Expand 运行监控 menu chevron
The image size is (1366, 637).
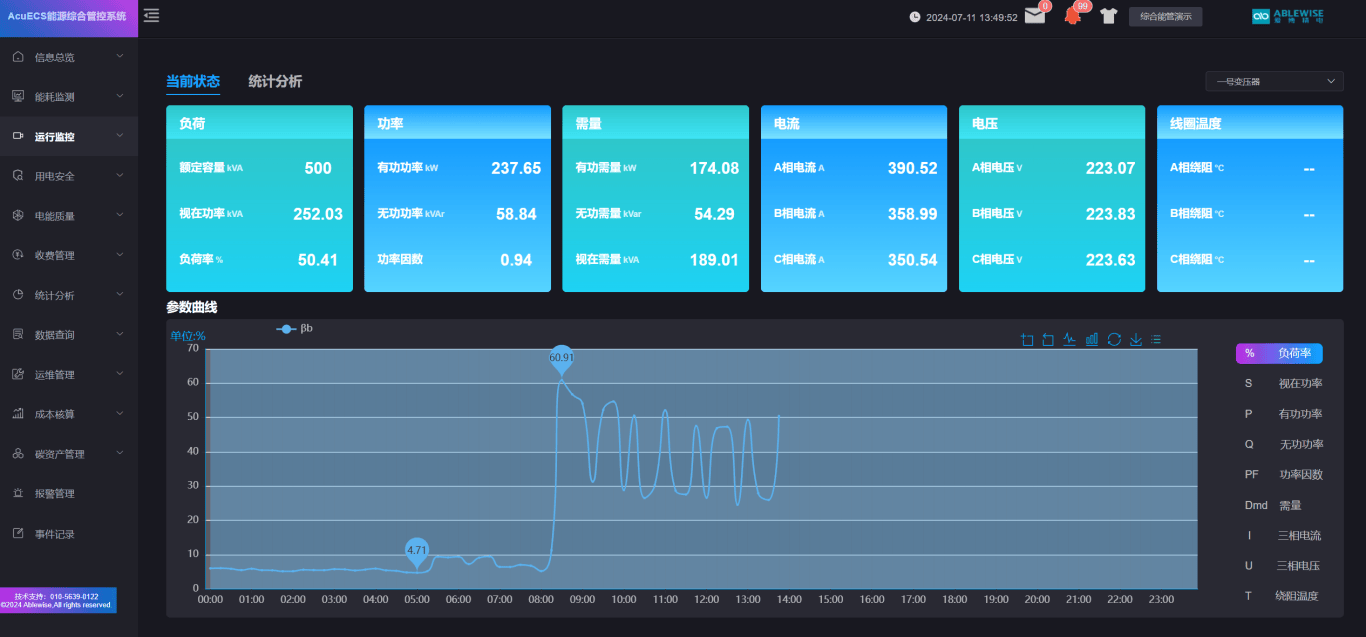pos(120,135)
